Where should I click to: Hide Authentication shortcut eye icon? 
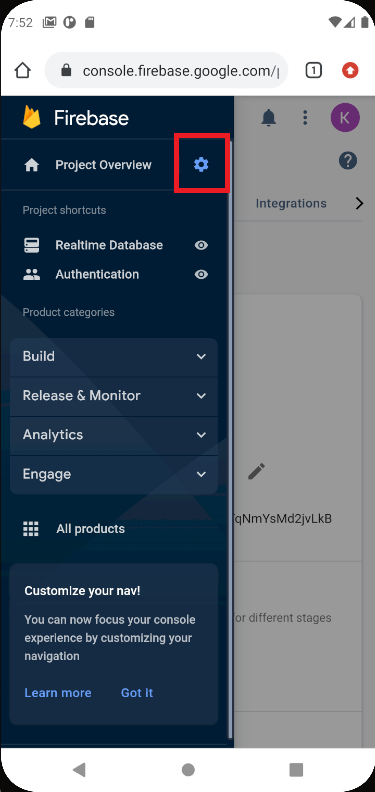(x=201, y=274)
